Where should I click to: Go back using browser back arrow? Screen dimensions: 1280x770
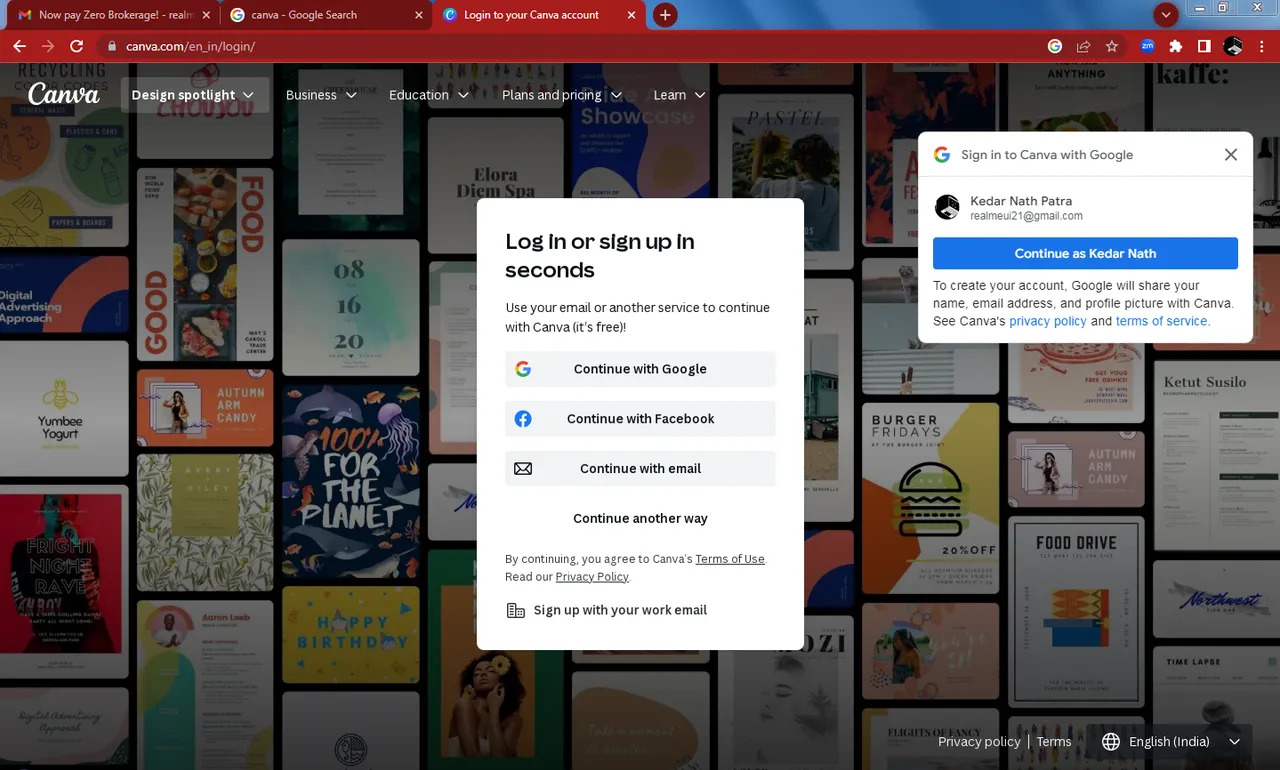(19, 46)
